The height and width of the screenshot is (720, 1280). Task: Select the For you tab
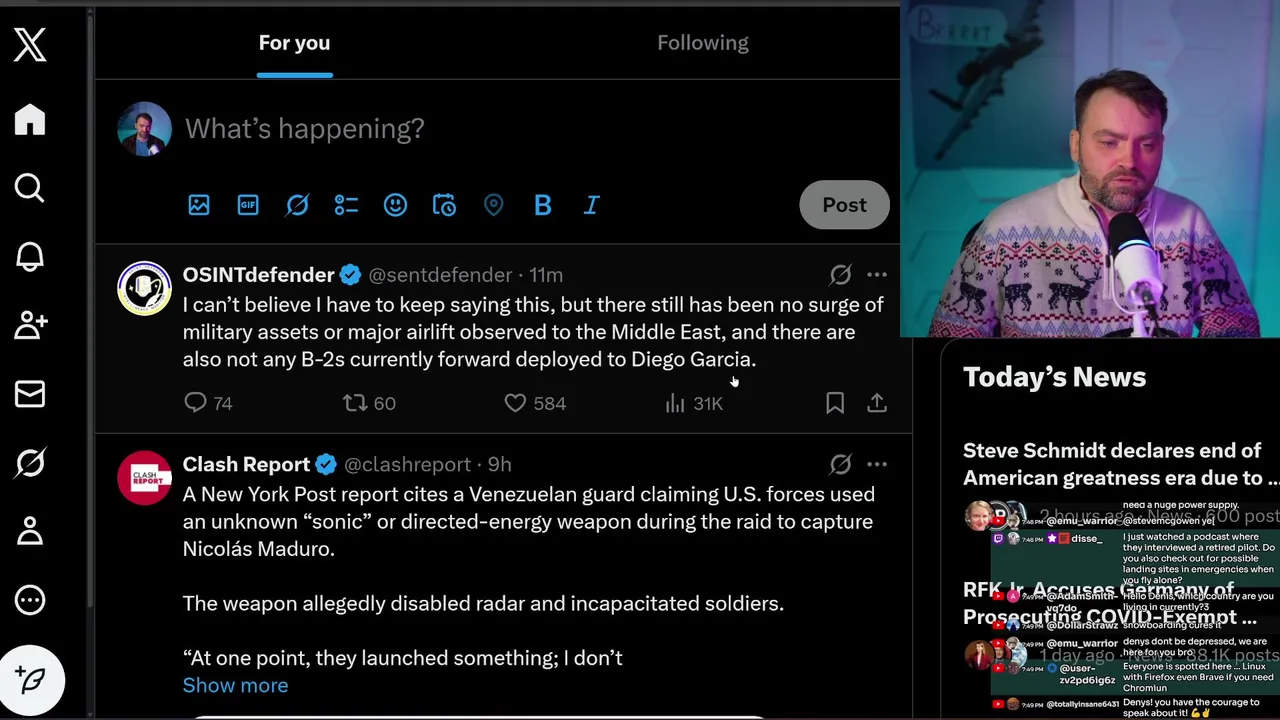pos(294,43)
